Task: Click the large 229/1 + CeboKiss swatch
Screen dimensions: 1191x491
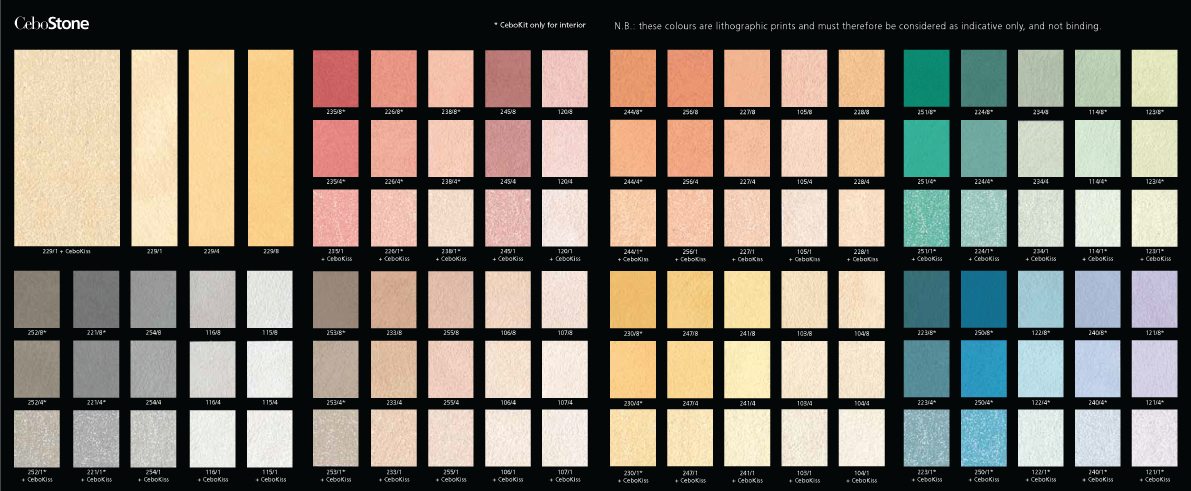Action: (x=67, y=147)
